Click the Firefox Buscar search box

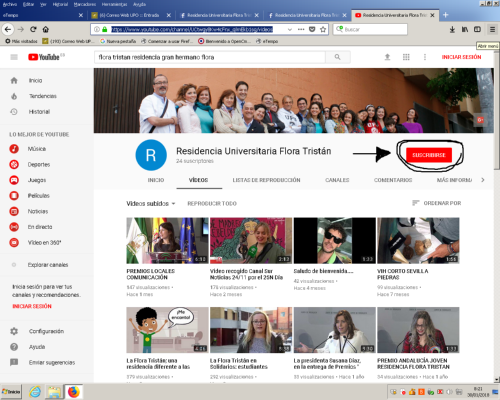click(370, 29)
